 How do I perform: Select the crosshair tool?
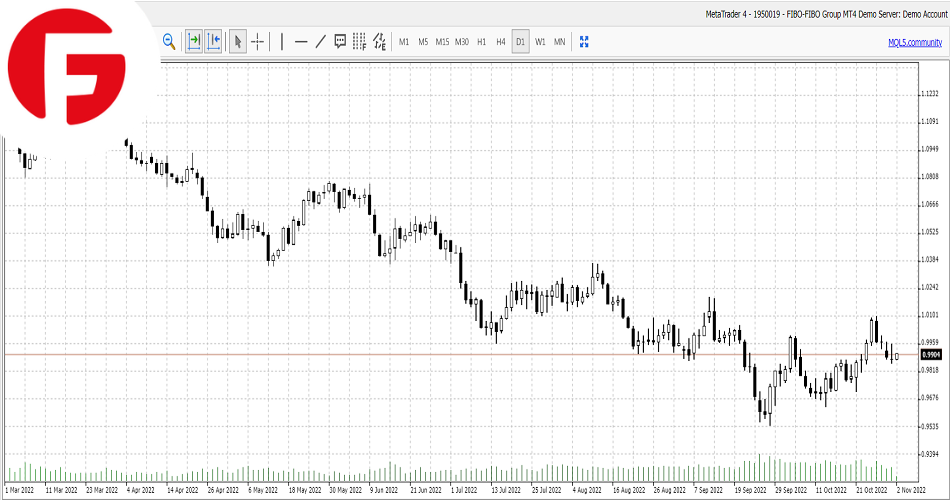258,41
